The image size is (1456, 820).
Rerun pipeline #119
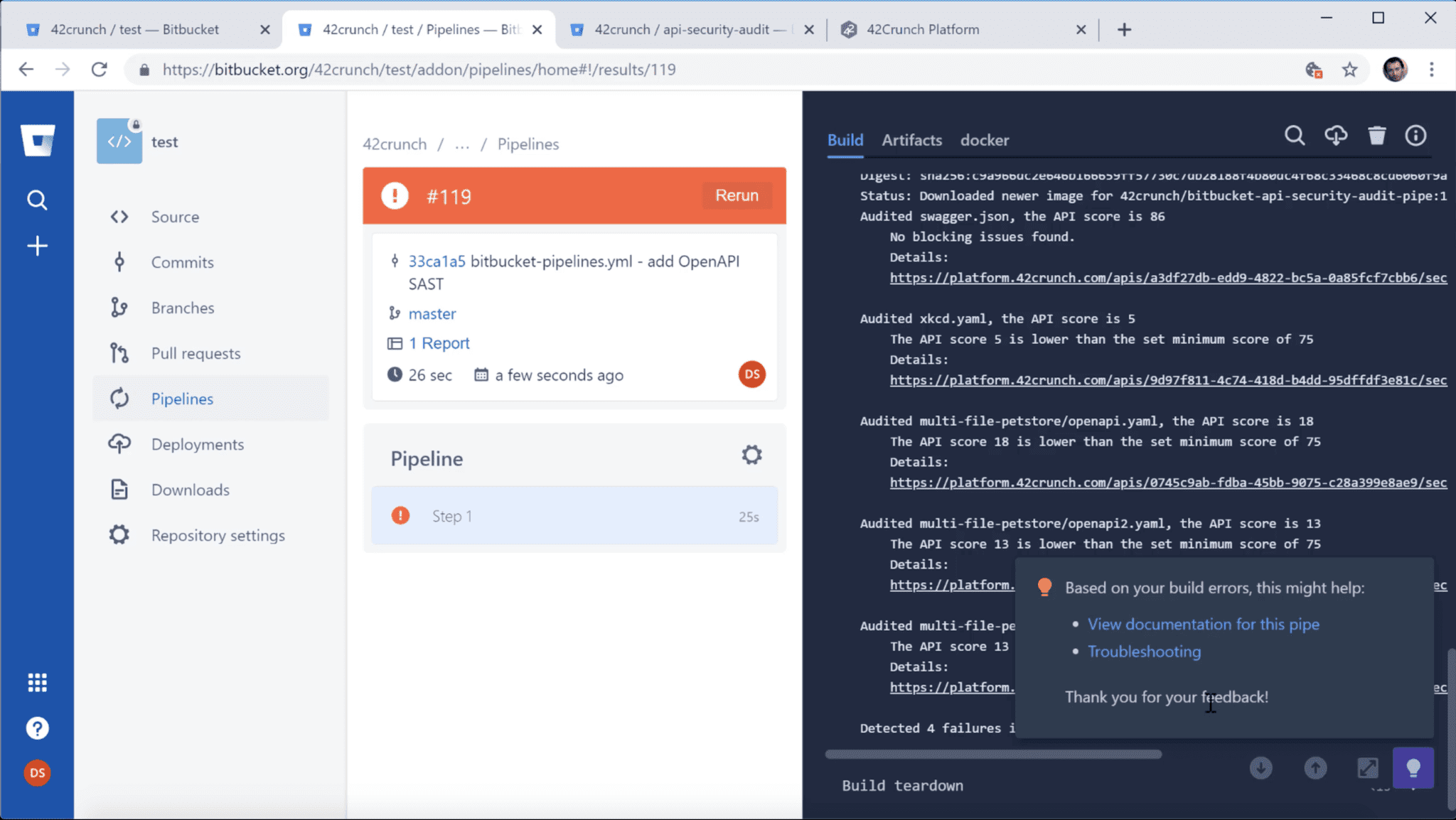click(737, 195)
